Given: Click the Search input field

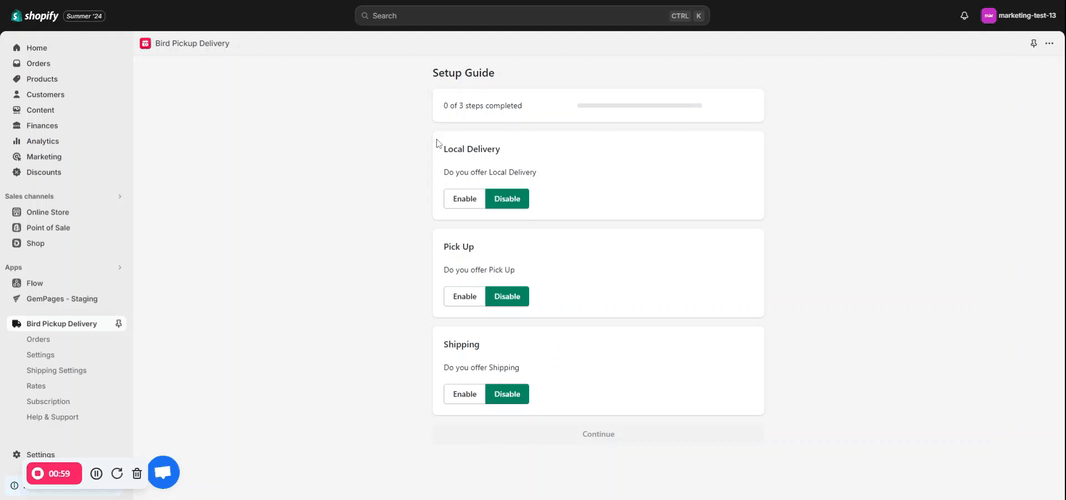Looking at the screenshot, I should (x=520, y=16).
